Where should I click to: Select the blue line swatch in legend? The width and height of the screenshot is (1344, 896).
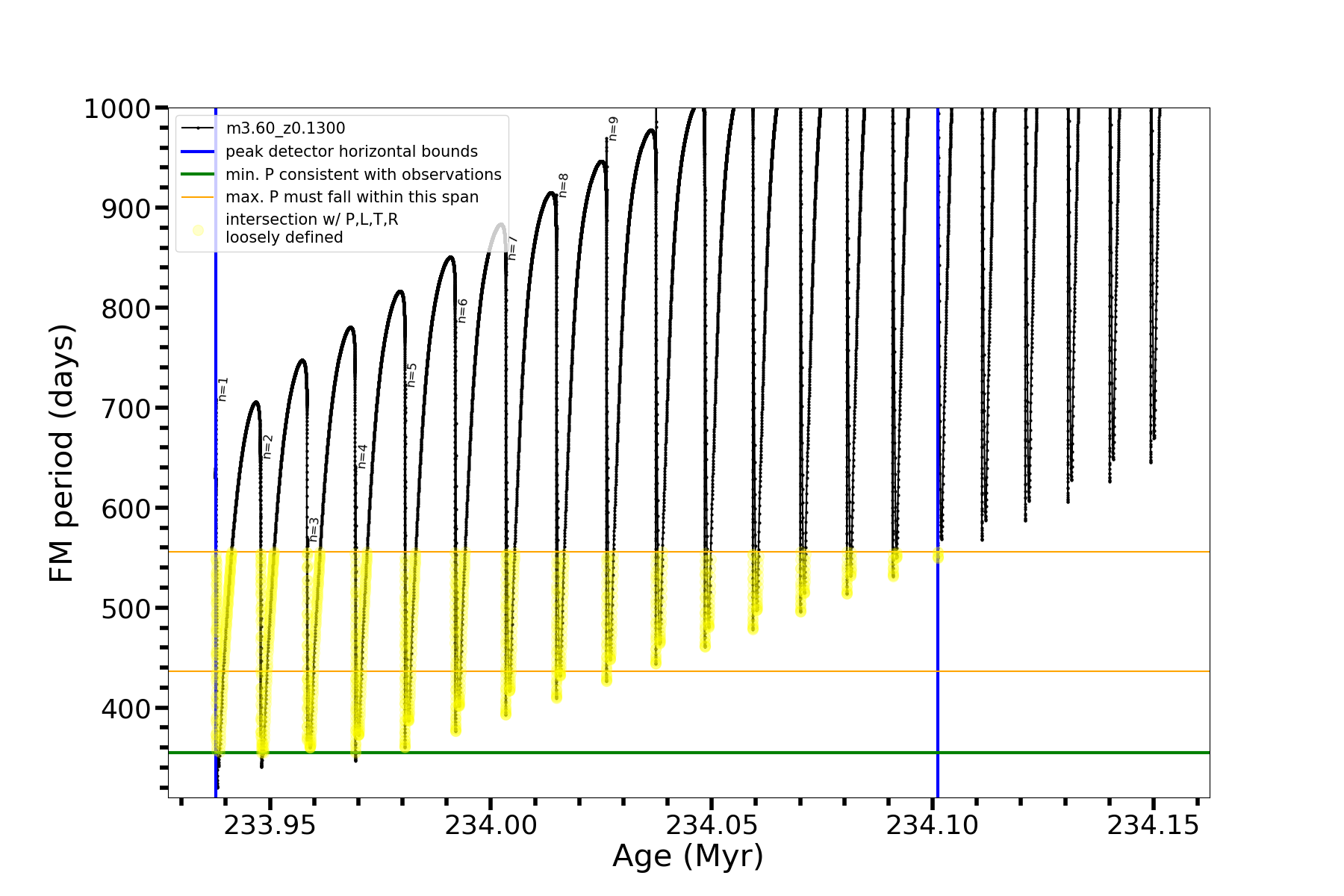pos(197,152)
